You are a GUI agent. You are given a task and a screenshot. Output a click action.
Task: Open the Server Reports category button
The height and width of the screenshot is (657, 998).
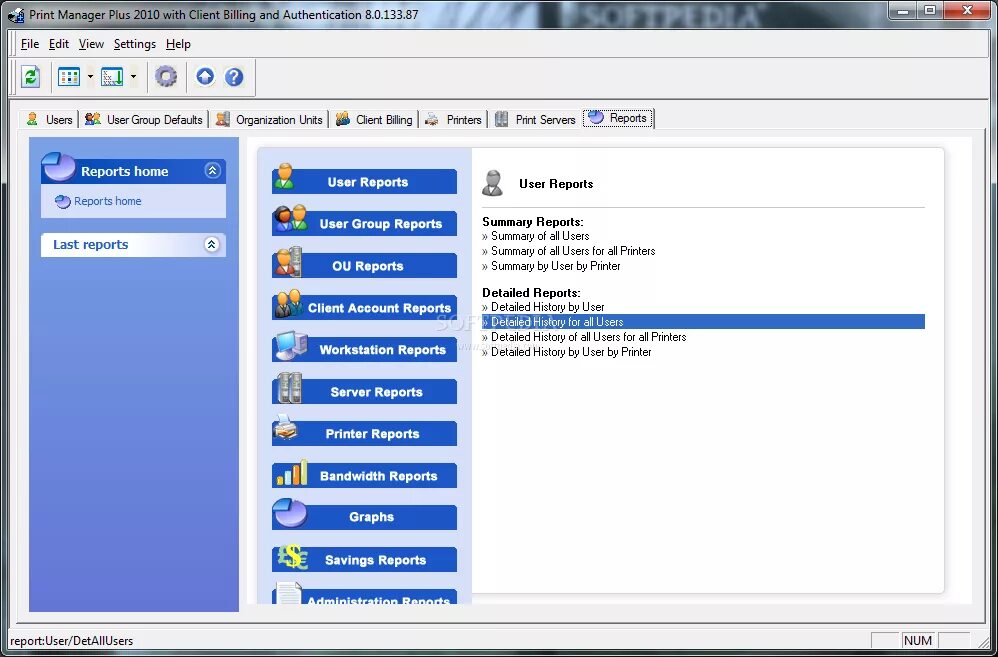[x=364, y=392]
